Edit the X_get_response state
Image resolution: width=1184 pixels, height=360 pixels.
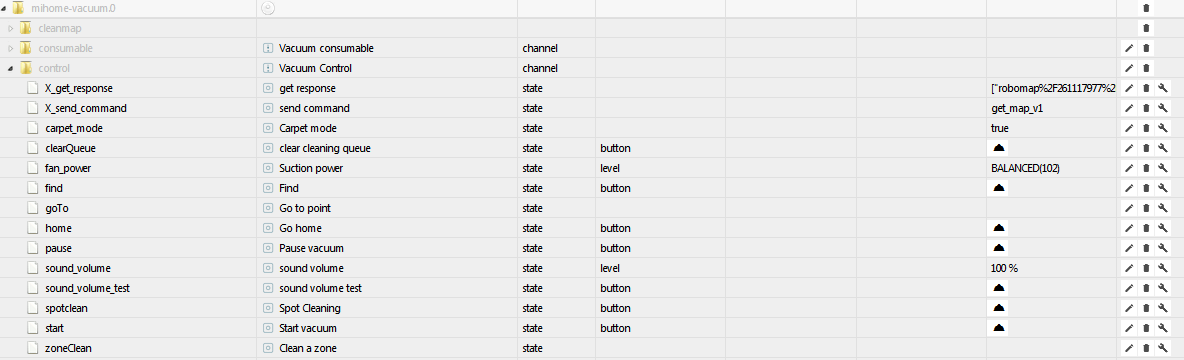(1129, 88)
